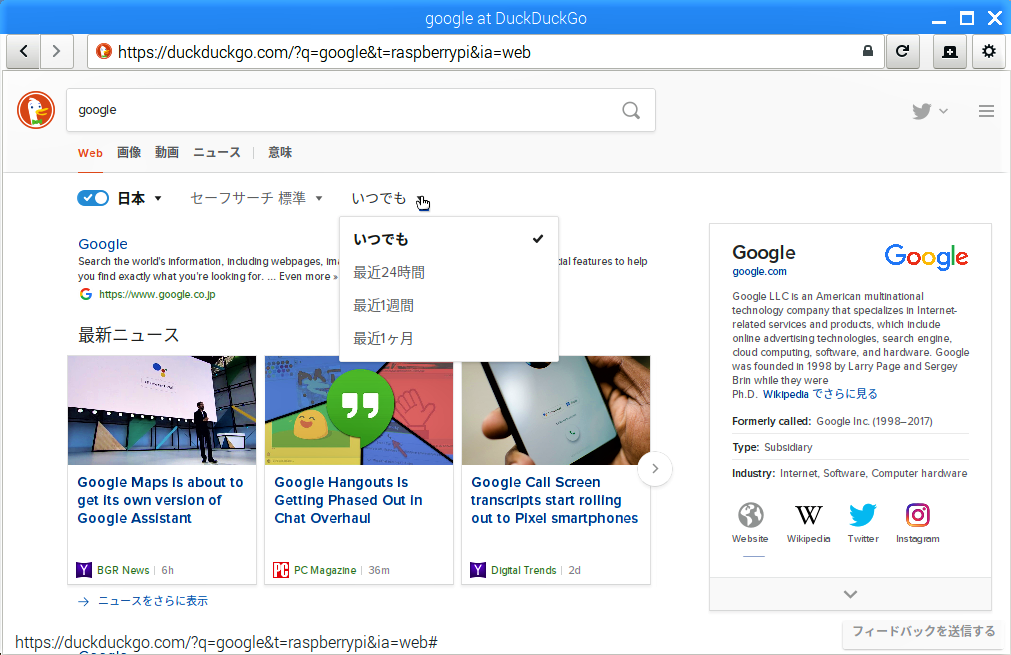Show next news cards with the right arrow
Viewport: 1011px width, 655px height.
click(654, 469)
